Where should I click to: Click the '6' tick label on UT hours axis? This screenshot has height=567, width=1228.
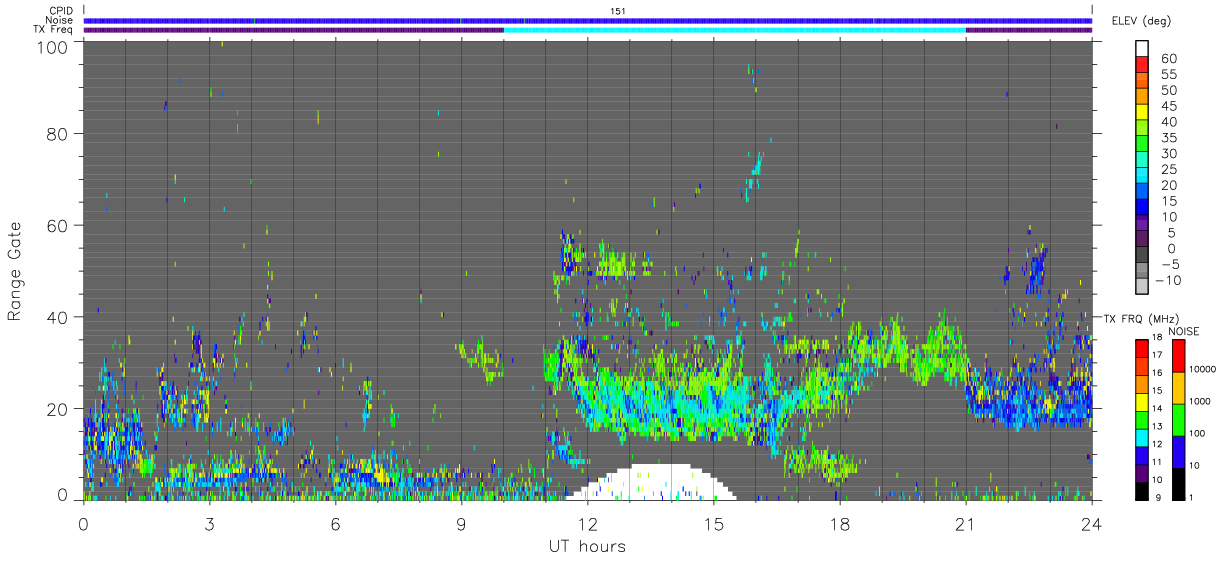pyautogui.click(x=335, y=523)
